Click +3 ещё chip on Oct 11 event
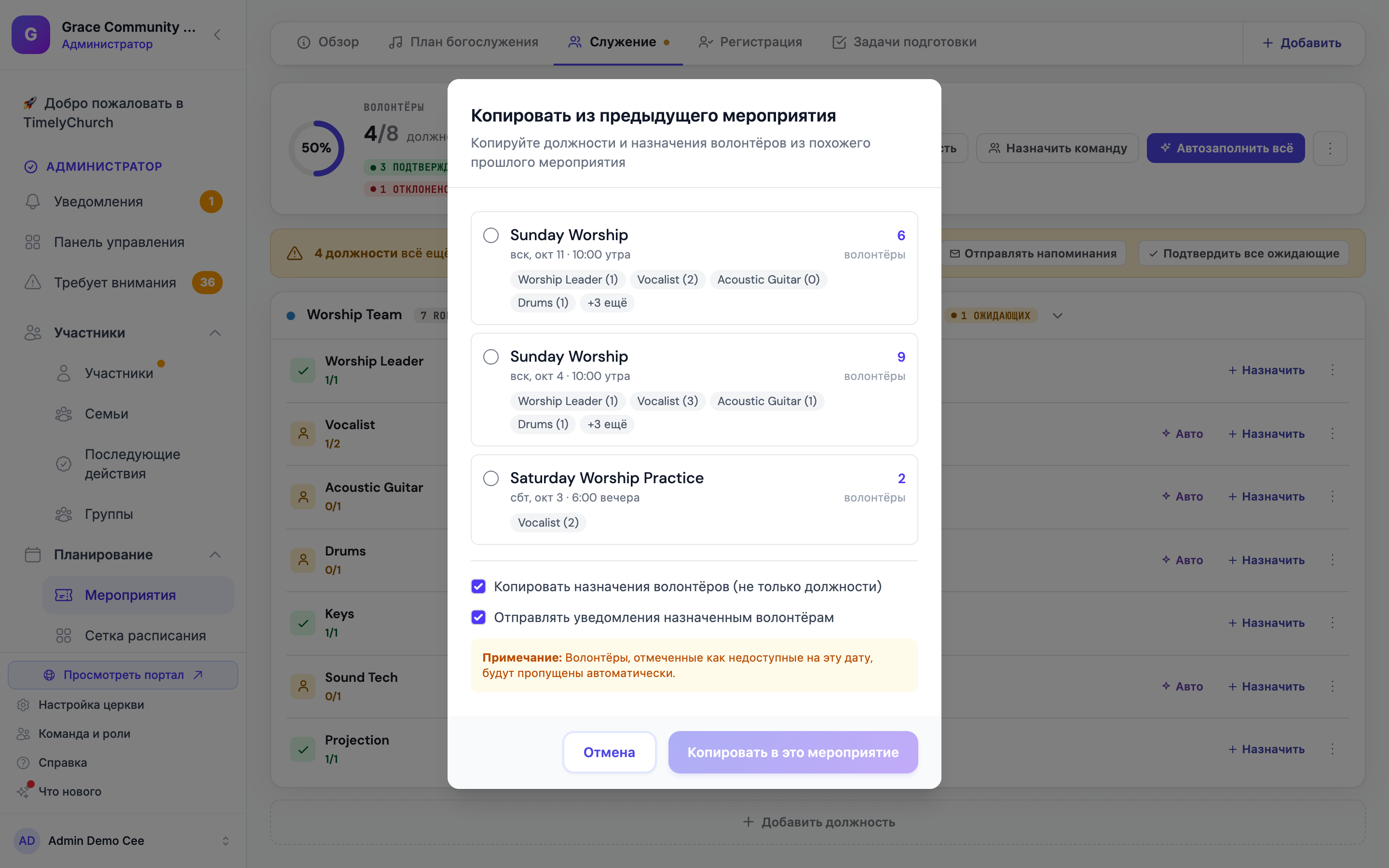Image resolution: width=1389 pixels, height=868 pixels. (607, 302)
